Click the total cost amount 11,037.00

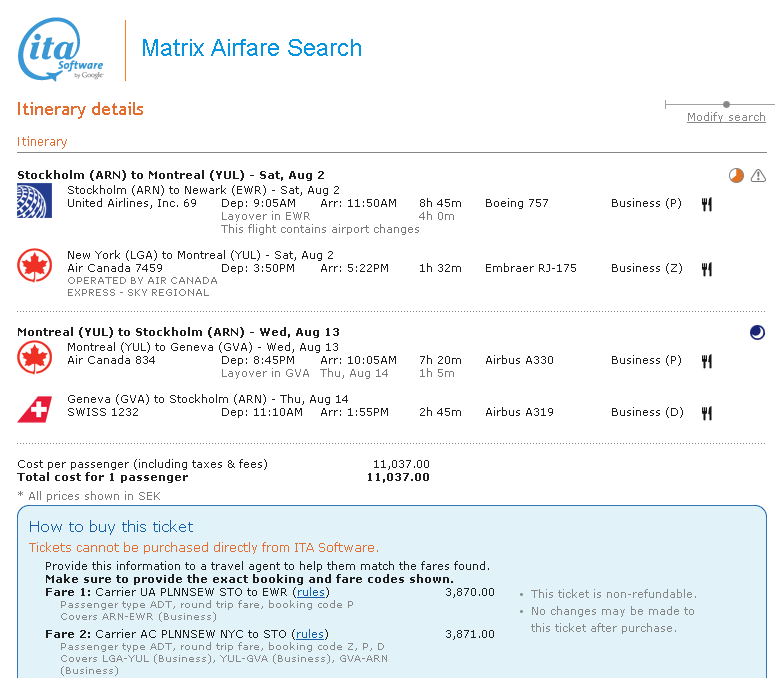(398, 477)
